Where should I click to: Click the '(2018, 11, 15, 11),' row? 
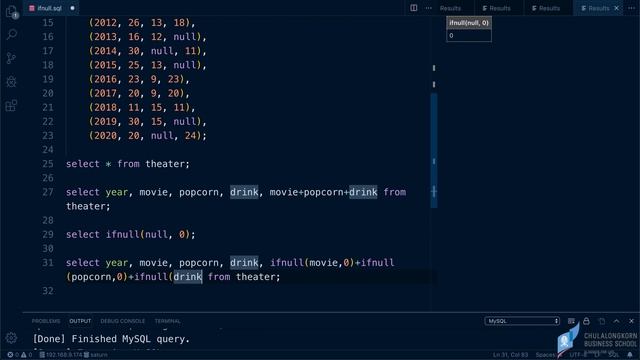pos(142,107)
